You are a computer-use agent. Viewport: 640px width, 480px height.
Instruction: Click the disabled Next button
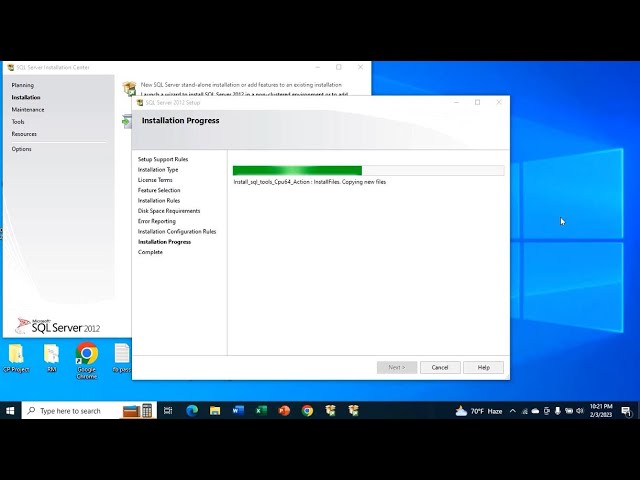pos(397,367)
